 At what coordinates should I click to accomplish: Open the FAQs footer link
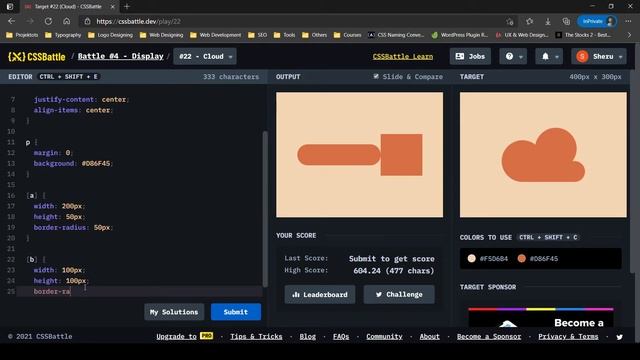341,336
